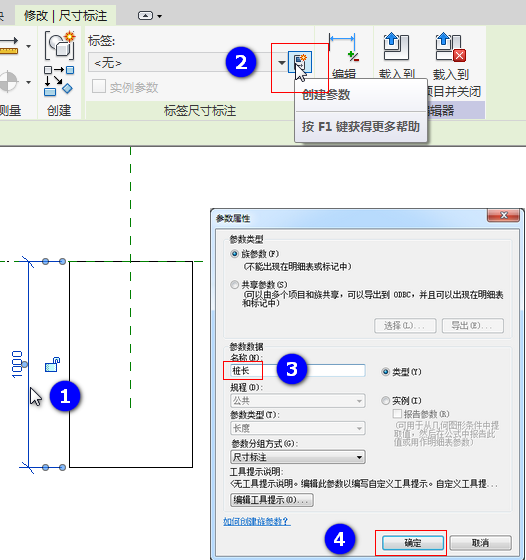
Task: Open the ribbon display options arrow
Action: 160,16
